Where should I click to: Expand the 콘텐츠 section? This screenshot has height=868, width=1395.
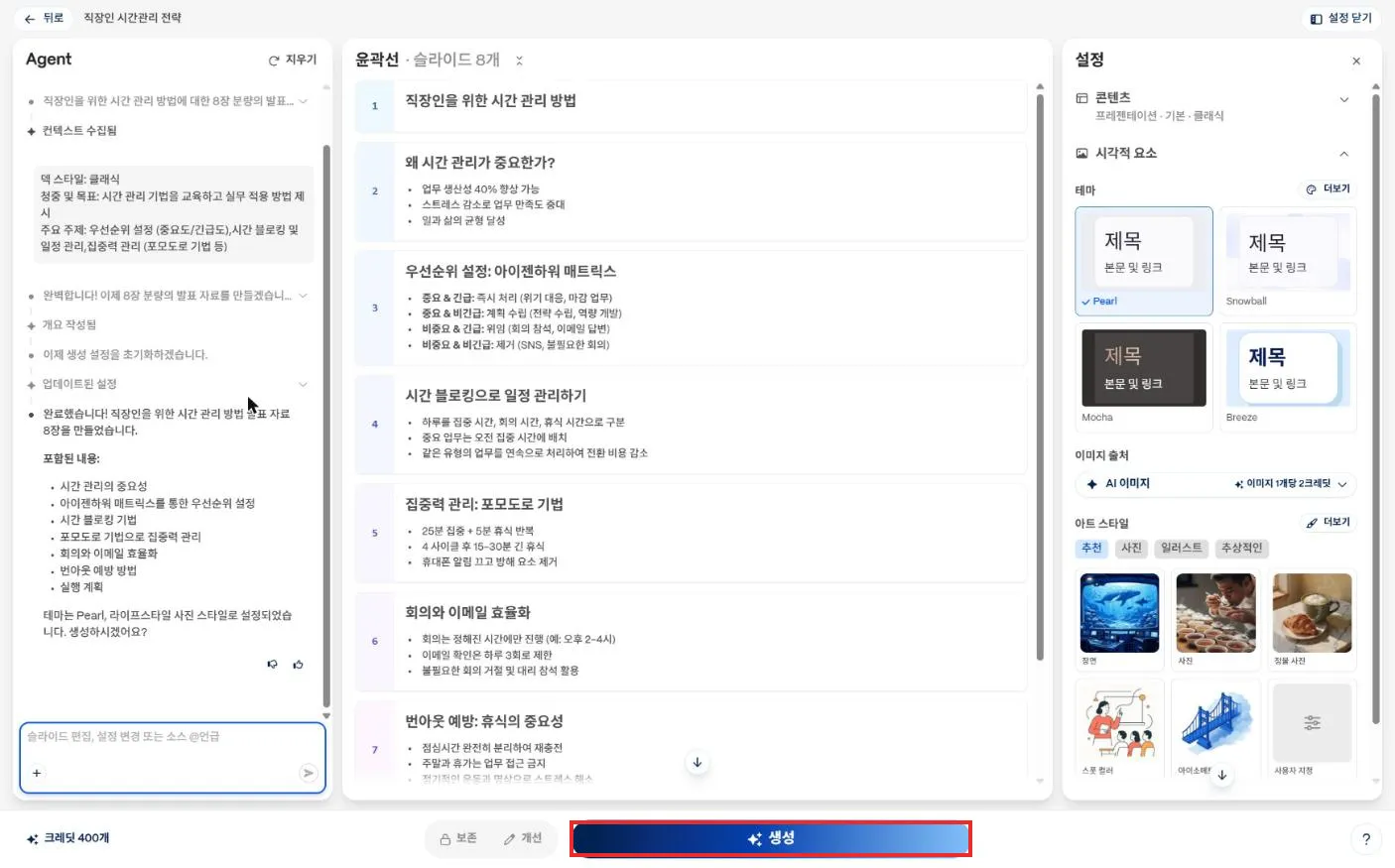[x=1212, y=105]
